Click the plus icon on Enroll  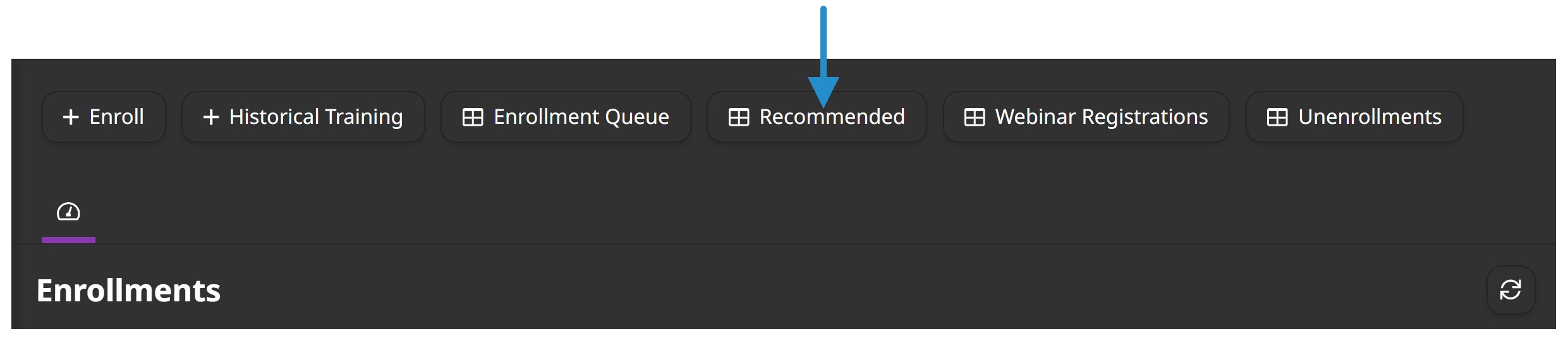(x=71, y=117)
